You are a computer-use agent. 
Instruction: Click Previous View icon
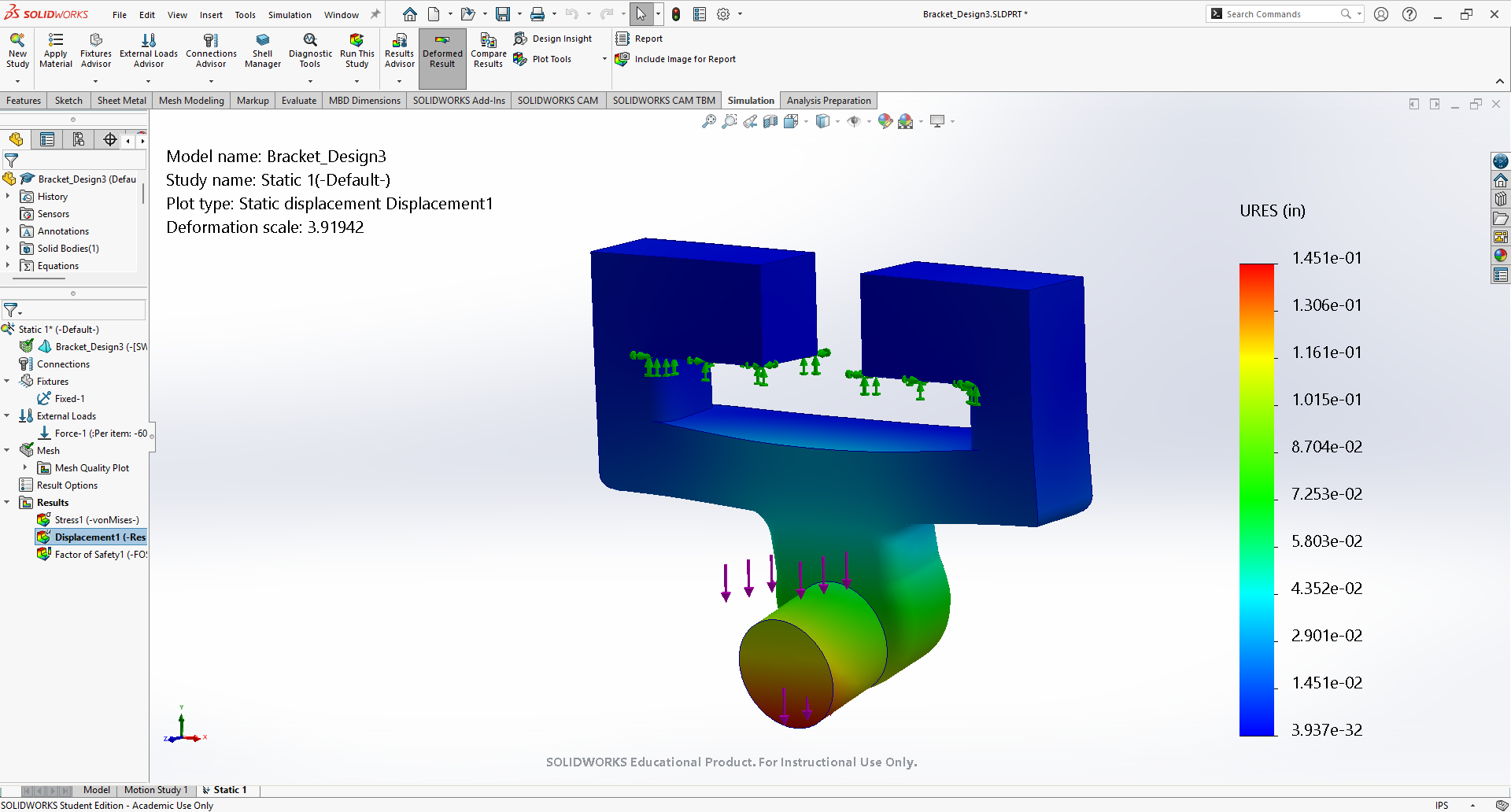[750, 121]
